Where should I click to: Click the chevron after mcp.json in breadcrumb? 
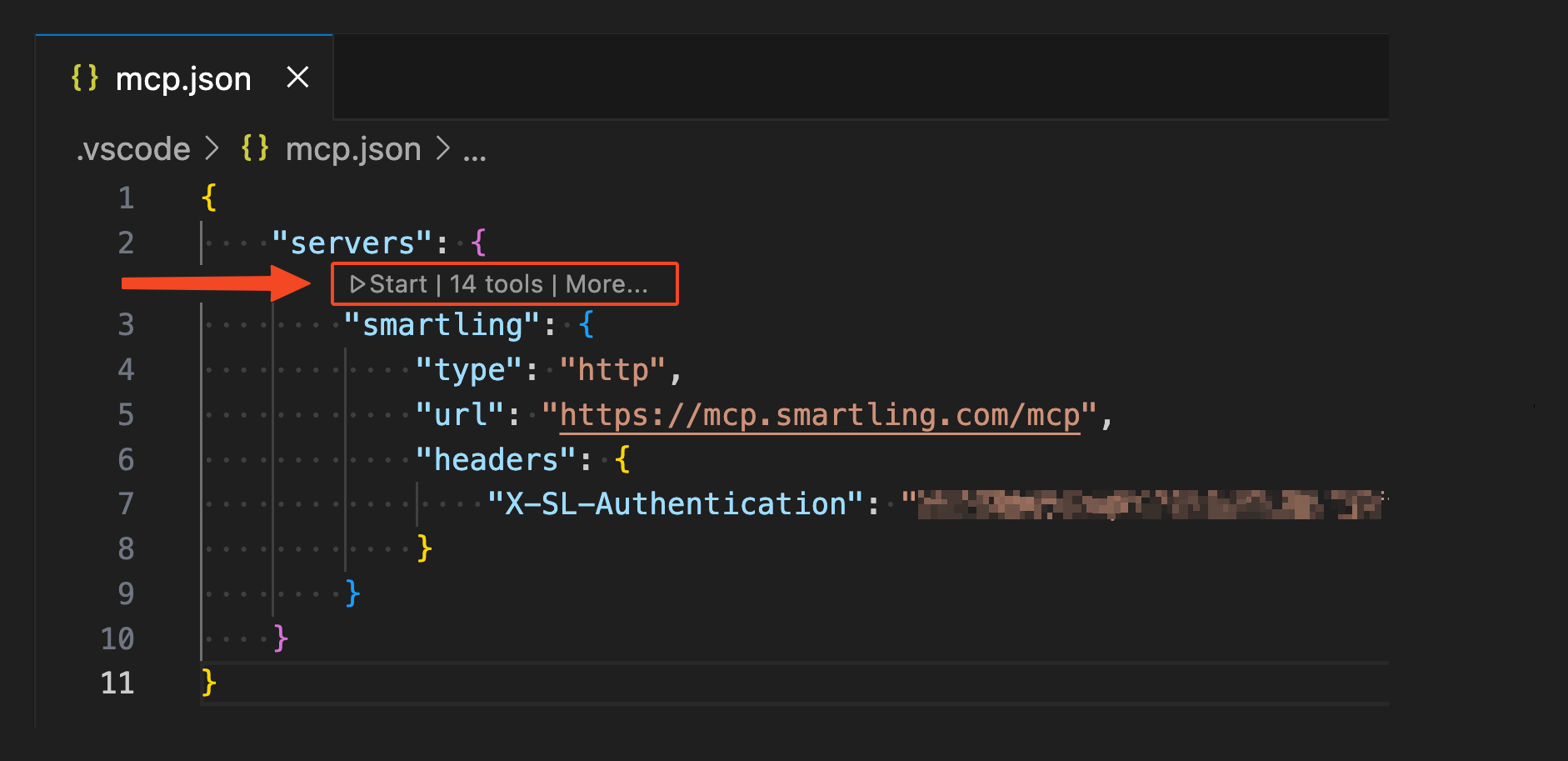(443, 149)
